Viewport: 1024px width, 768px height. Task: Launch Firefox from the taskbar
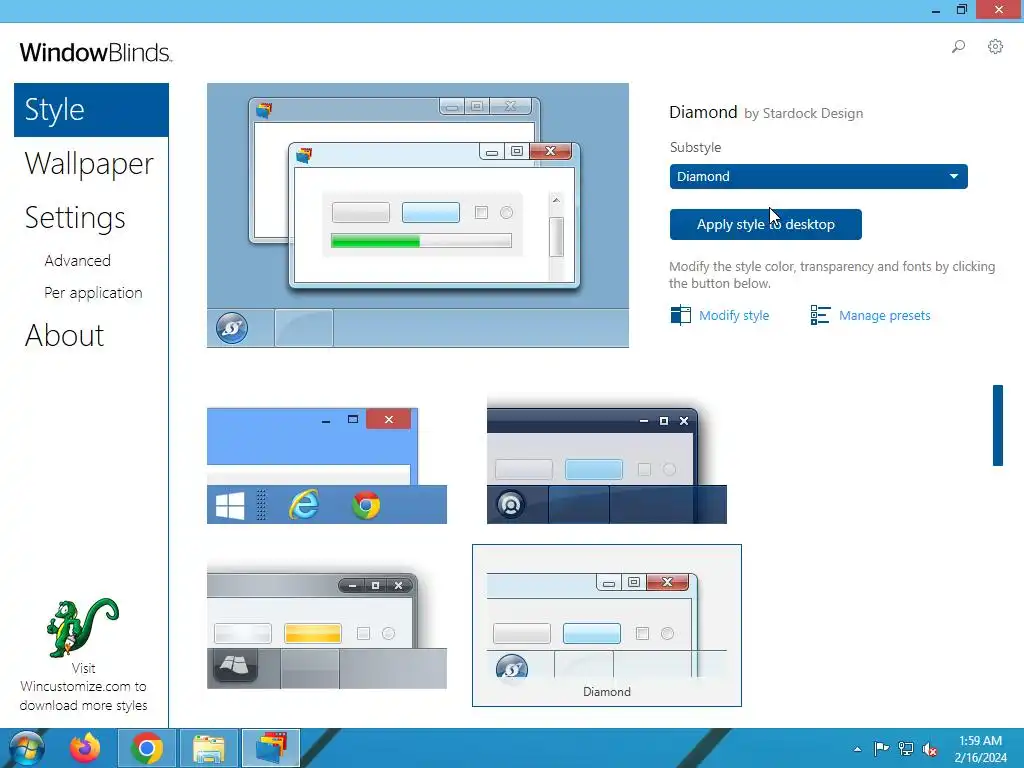86,748
